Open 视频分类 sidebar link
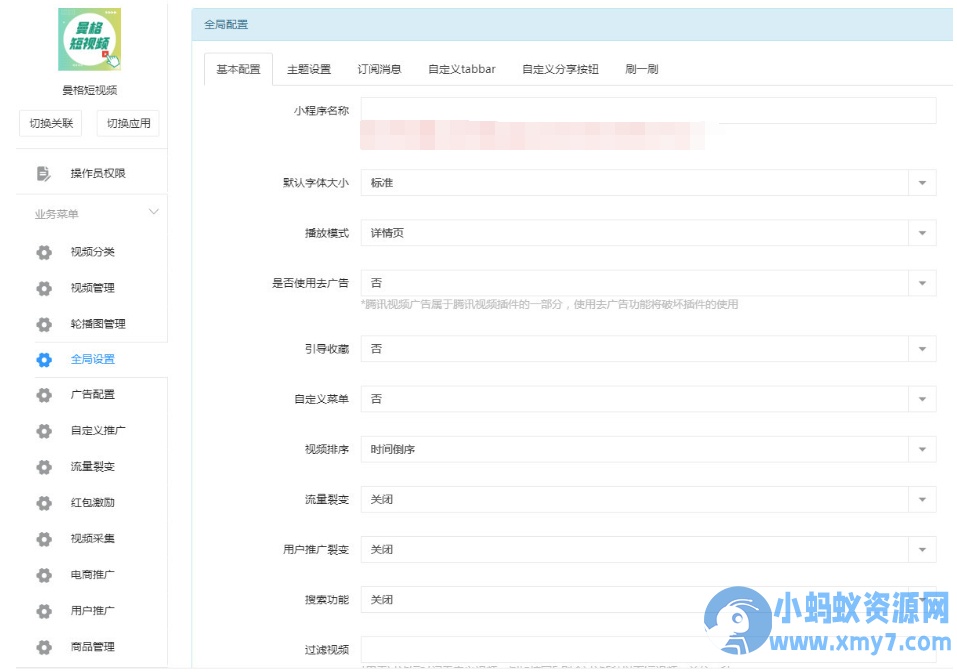The image size is (957, 672). tap(92, 251)
